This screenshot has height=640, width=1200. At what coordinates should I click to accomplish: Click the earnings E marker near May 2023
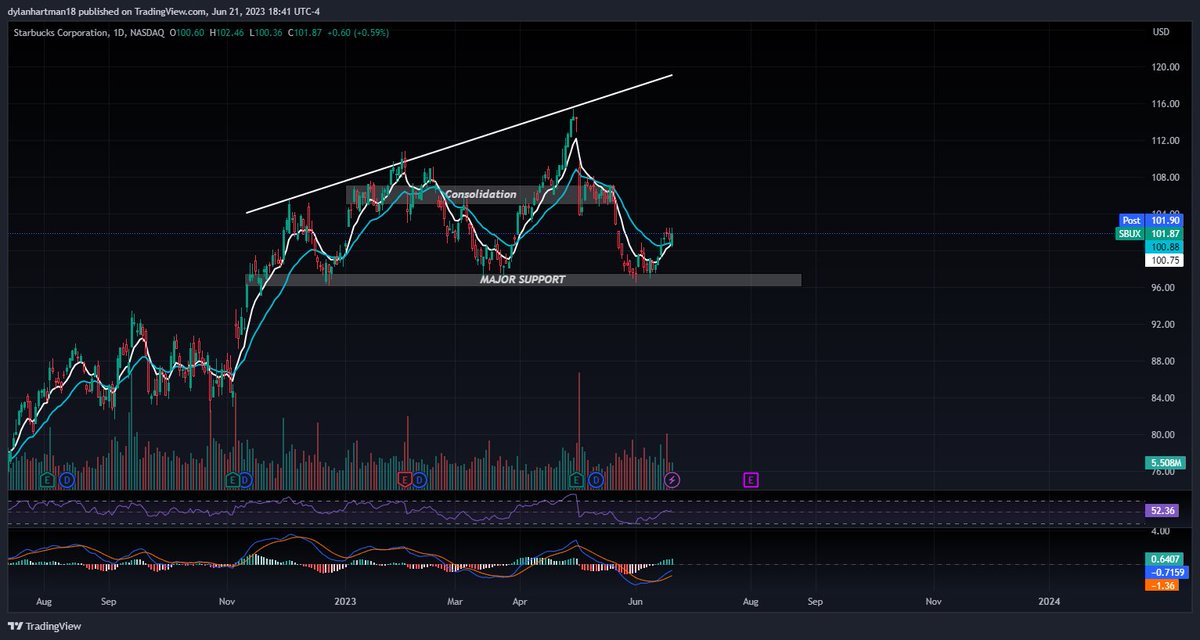577,480
